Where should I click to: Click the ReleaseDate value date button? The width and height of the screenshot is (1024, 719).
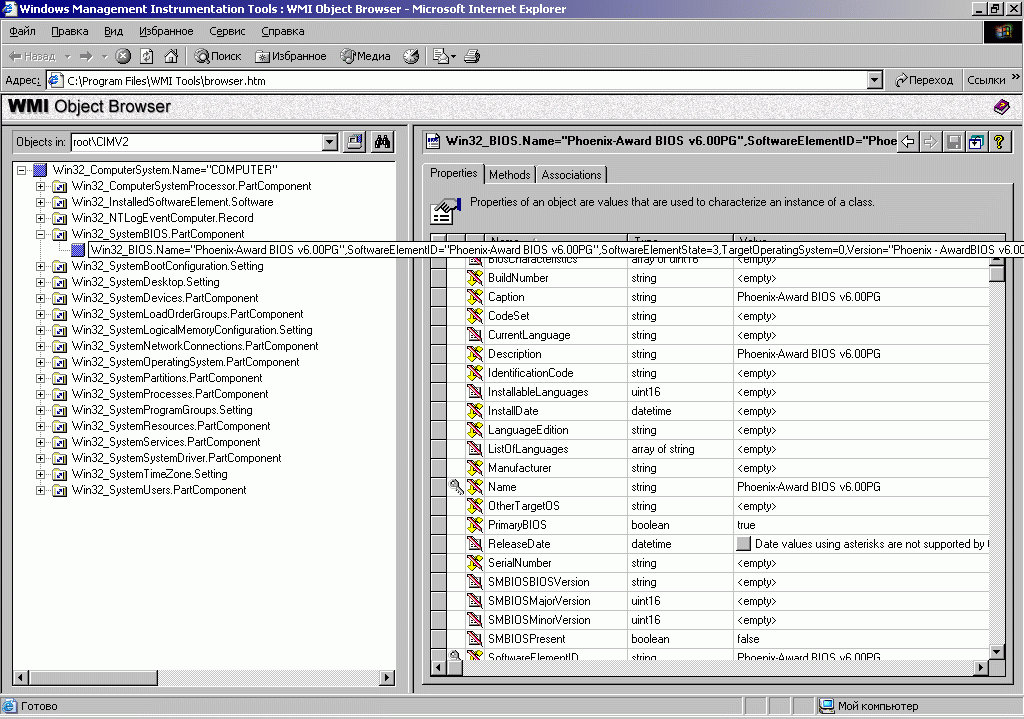pyautogui.click(x=743, y=543)
